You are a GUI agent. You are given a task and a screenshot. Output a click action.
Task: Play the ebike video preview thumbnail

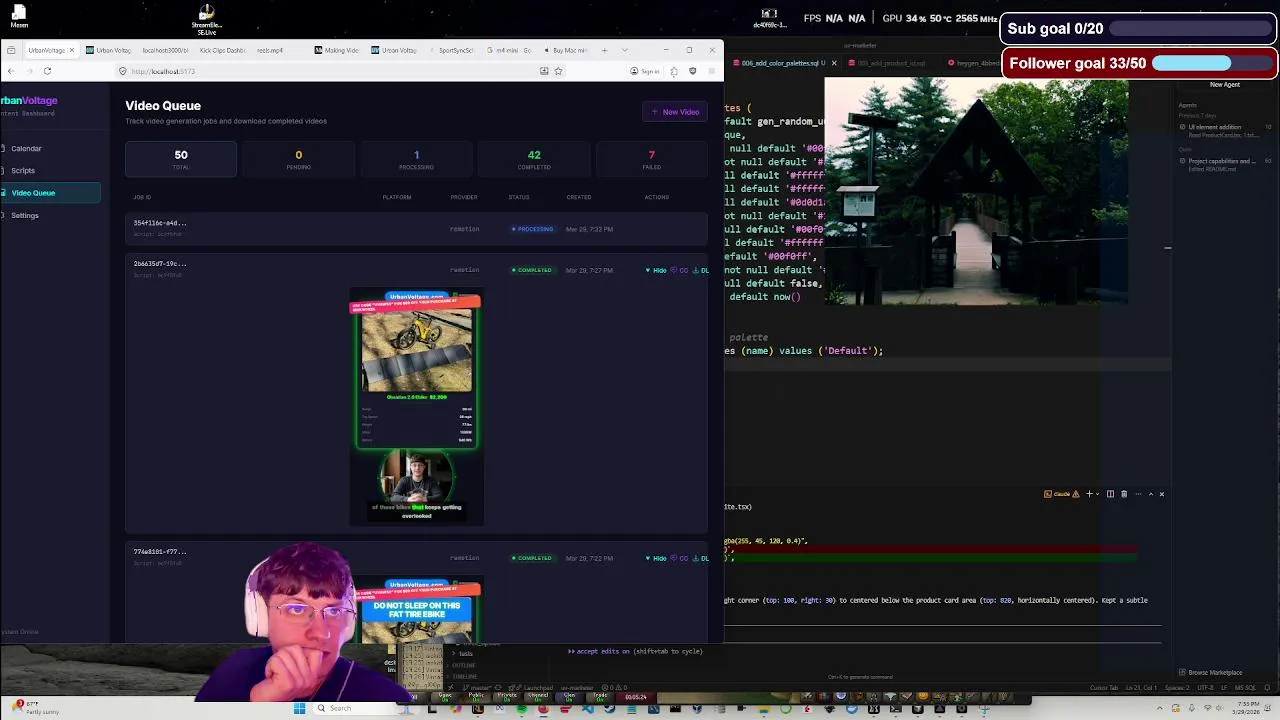point(416,408)
